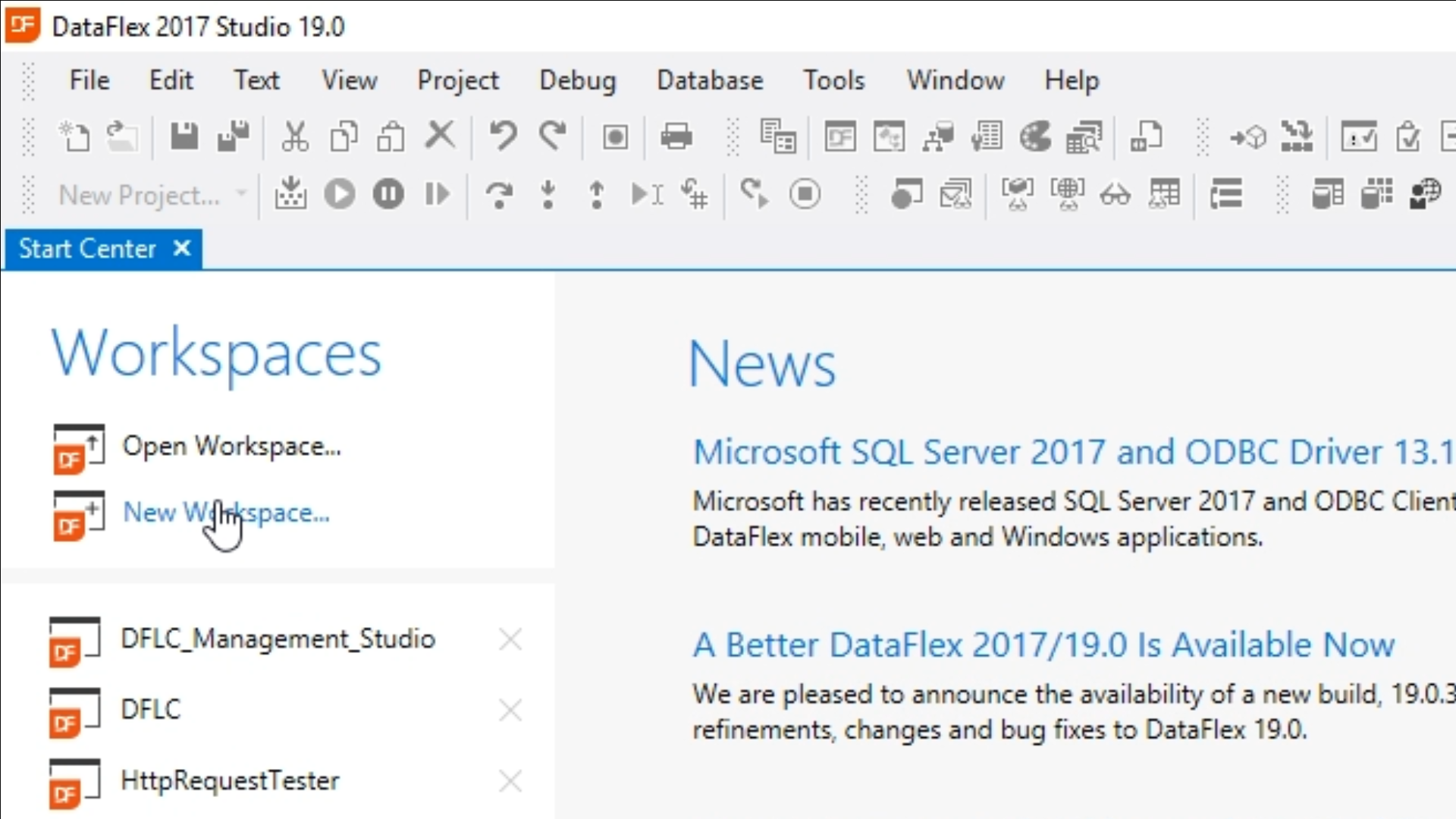Click the Stop debugging circle icon
Screen dimensions: 1456x819
805,195
